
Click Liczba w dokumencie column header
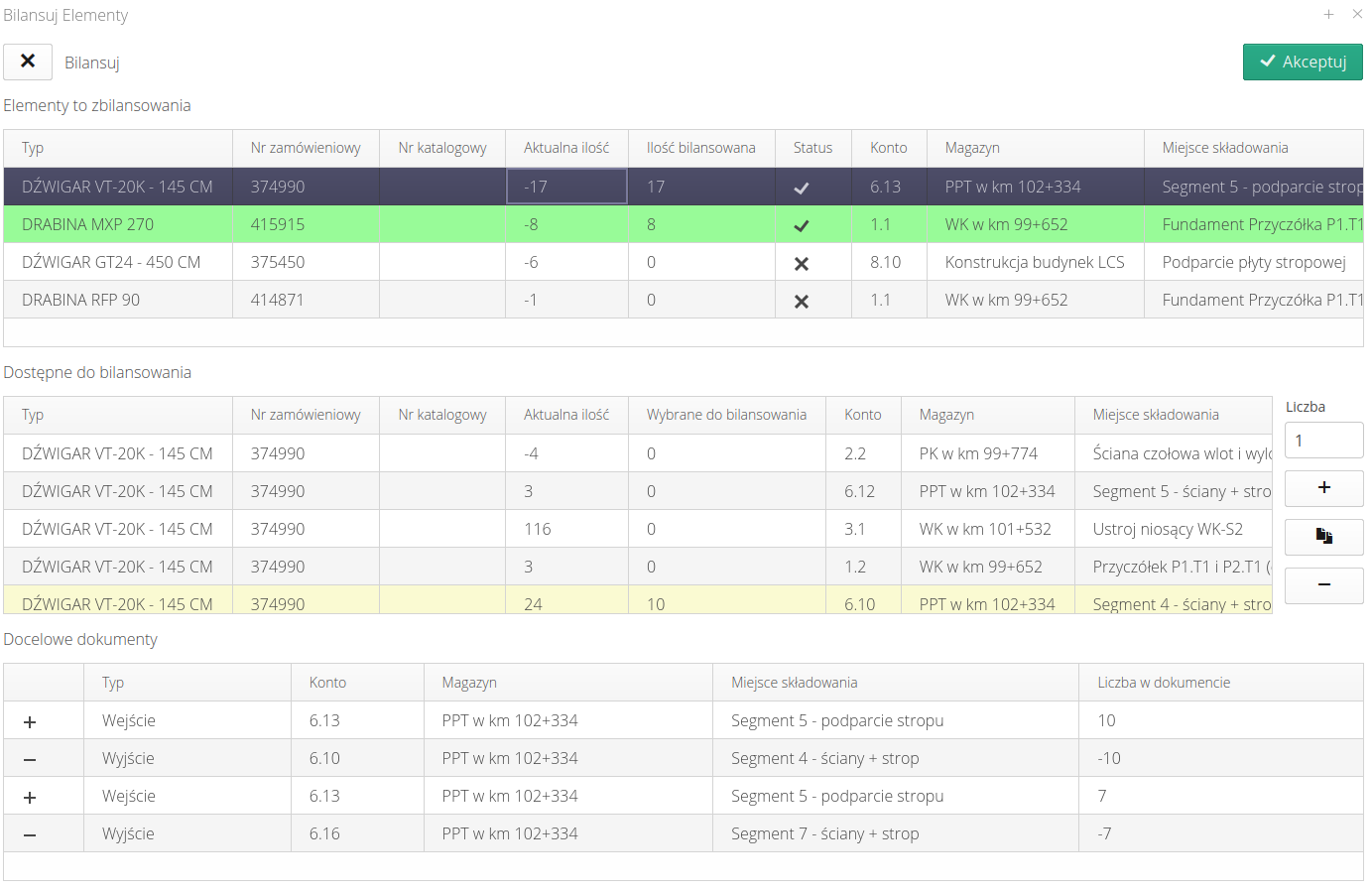[1164, 683]
